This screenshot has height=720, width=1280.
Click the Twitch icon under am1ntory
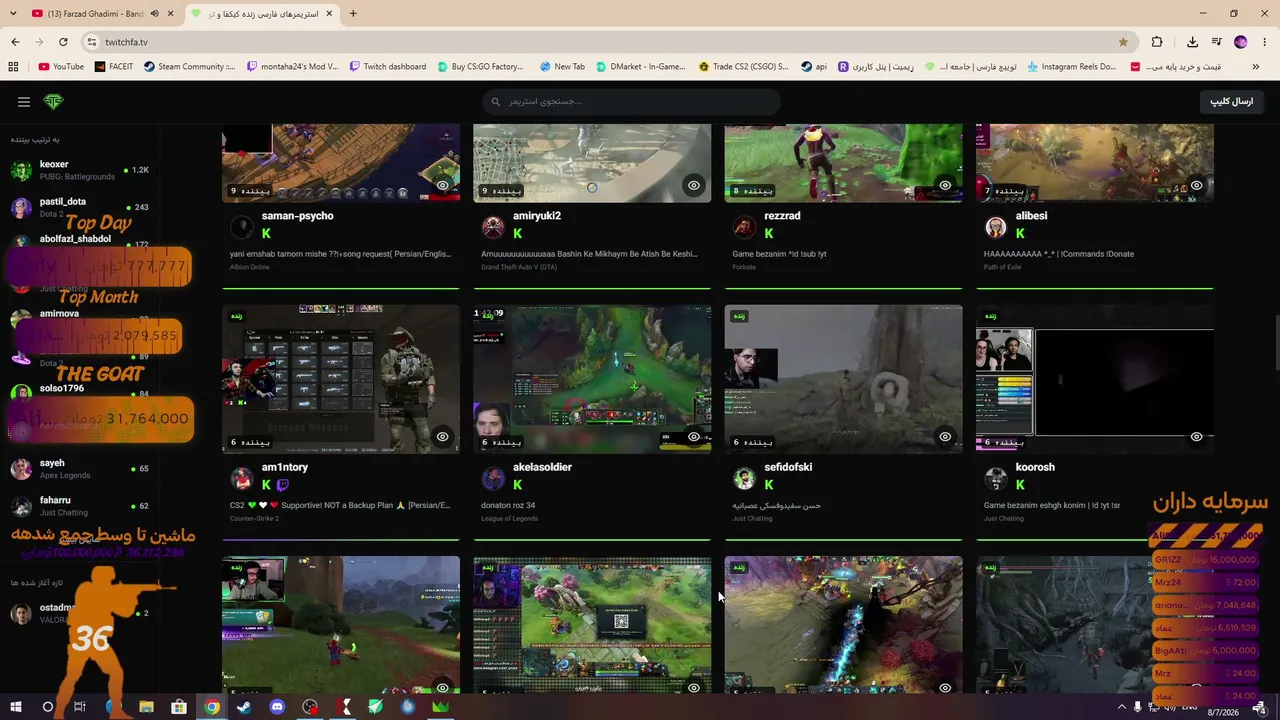click(x=283, y=484)
